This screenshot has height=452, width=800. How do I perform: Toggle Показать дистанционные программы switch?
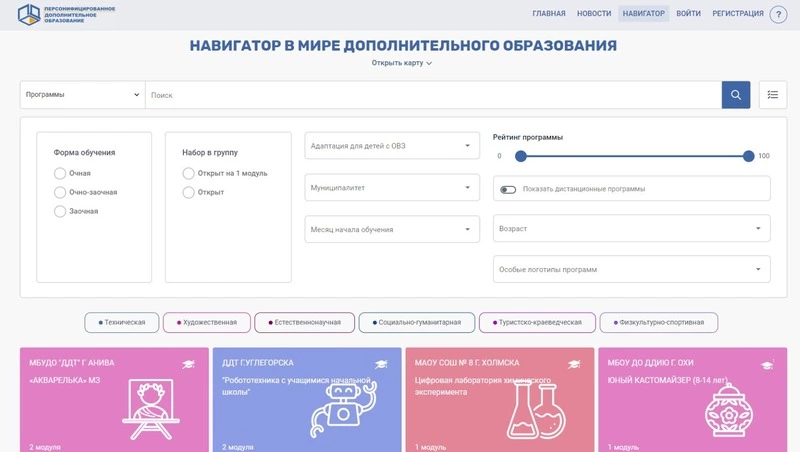(x=509, y=189)
